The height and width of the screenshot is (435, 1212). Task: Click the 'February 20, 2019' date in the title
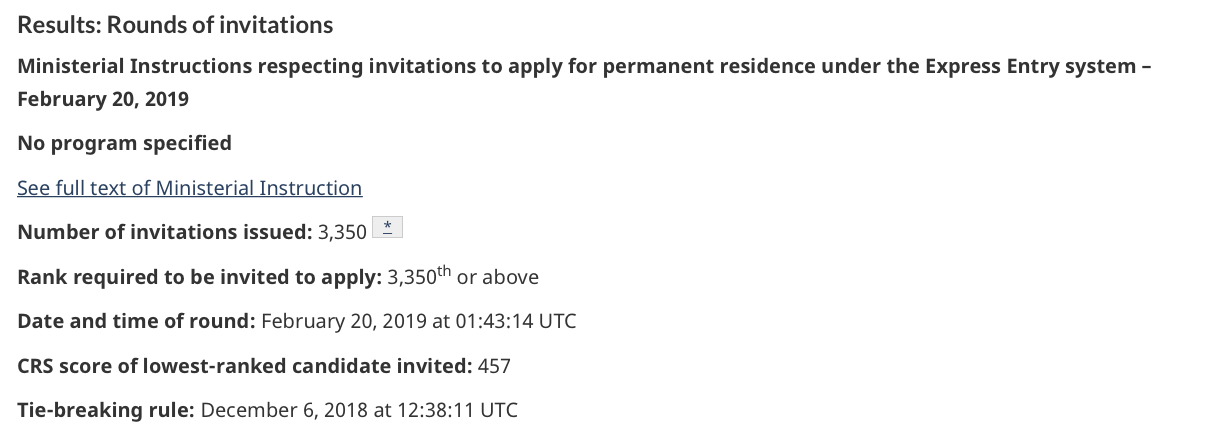(103, 99)
